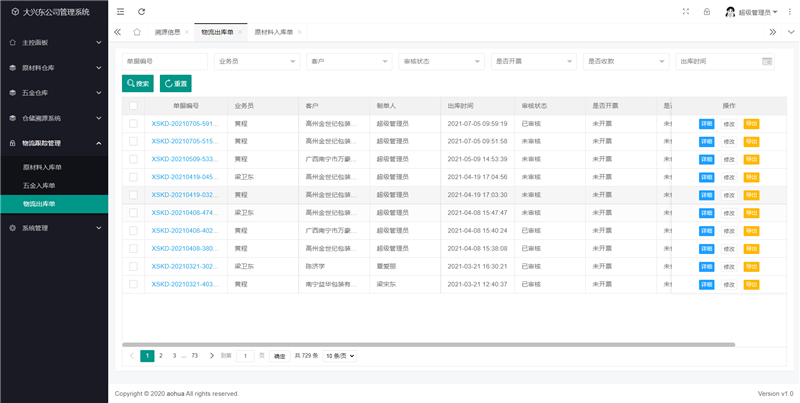Close the 原材料入库单 tab
The height and width of the screenshot is (403, 800).
[x=299, y=32]
